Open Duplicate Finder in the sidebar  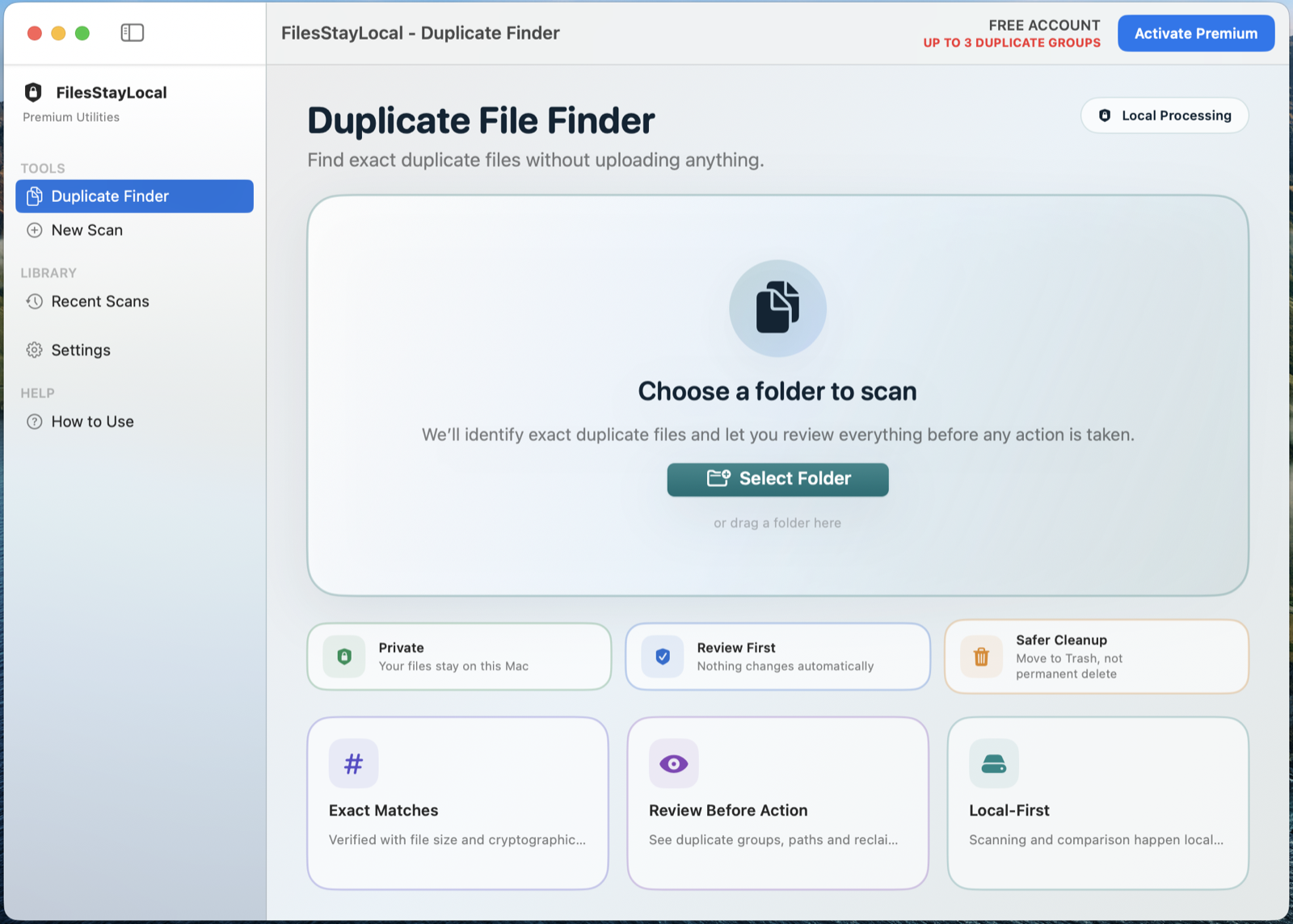pos(134,196)
